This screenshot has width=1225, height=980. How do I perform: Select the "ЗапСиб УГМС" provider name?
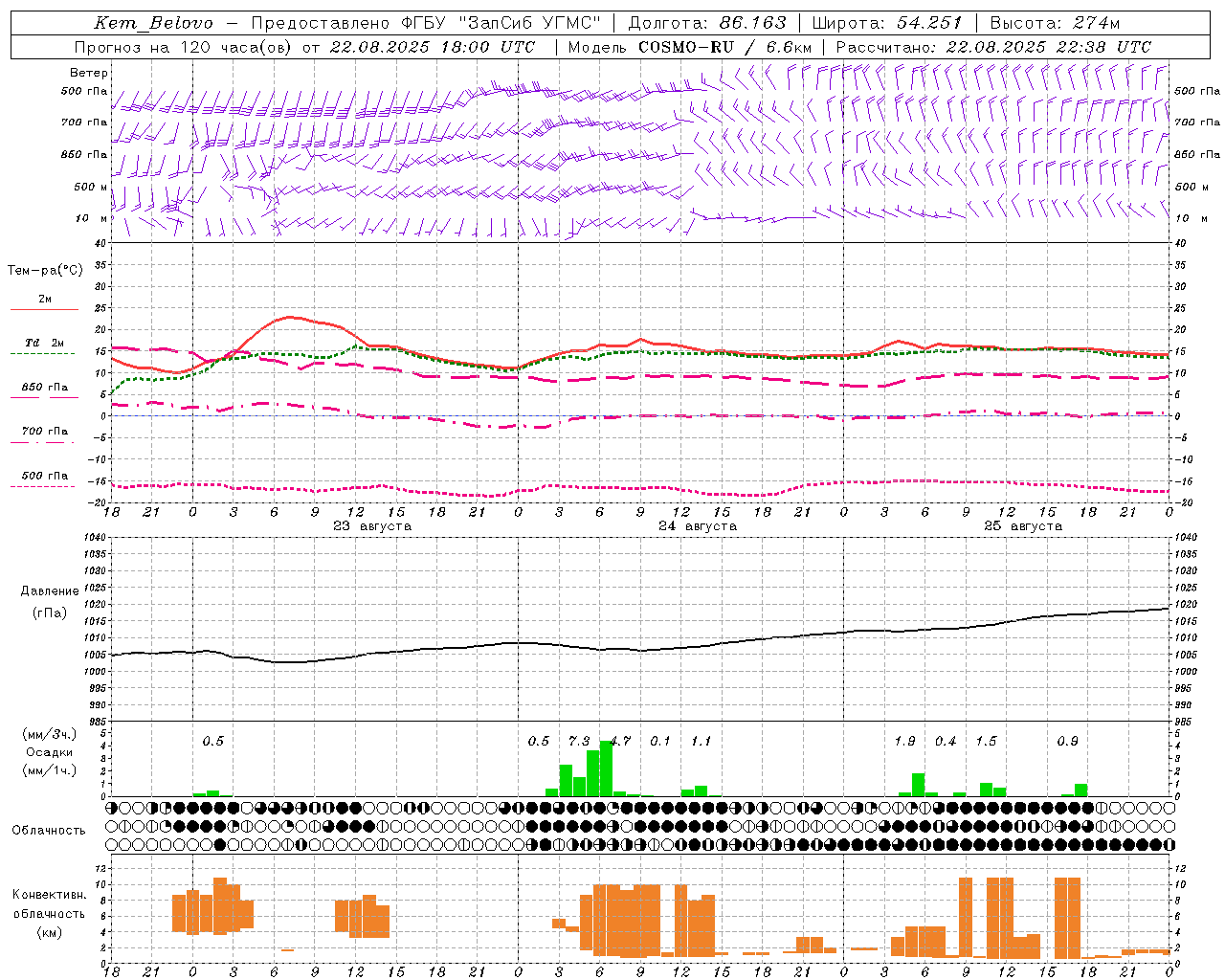pos(530,23)
